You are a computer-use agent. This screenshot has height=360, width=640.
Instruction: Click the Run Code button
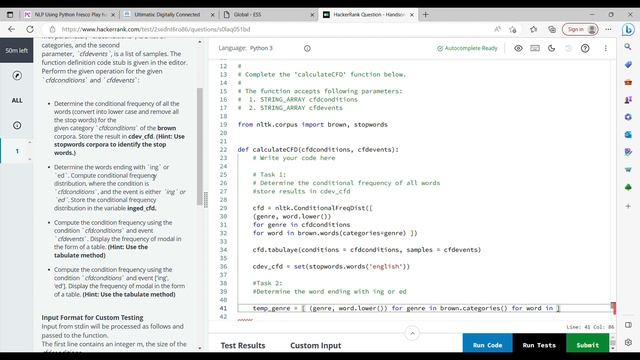tap(487, 345)
